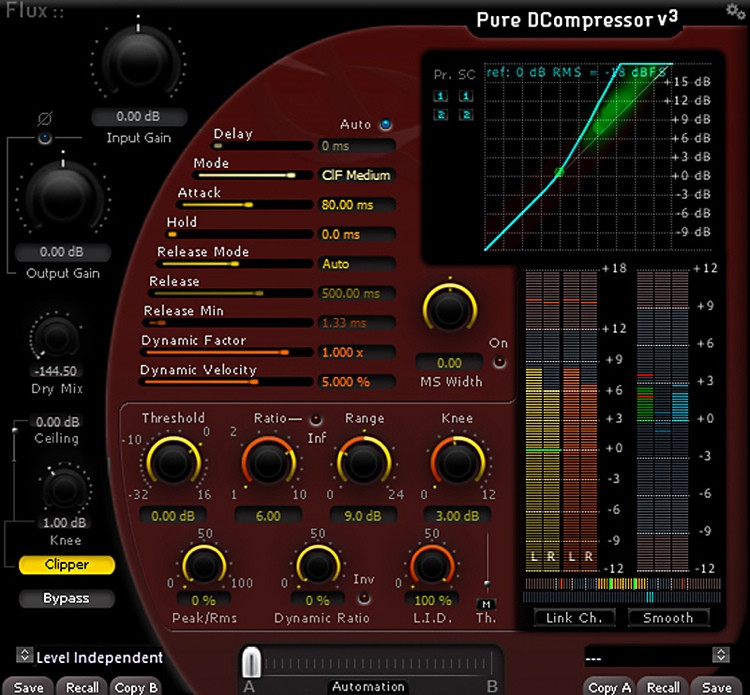Open Level Independent preset selector

point(24,654)
